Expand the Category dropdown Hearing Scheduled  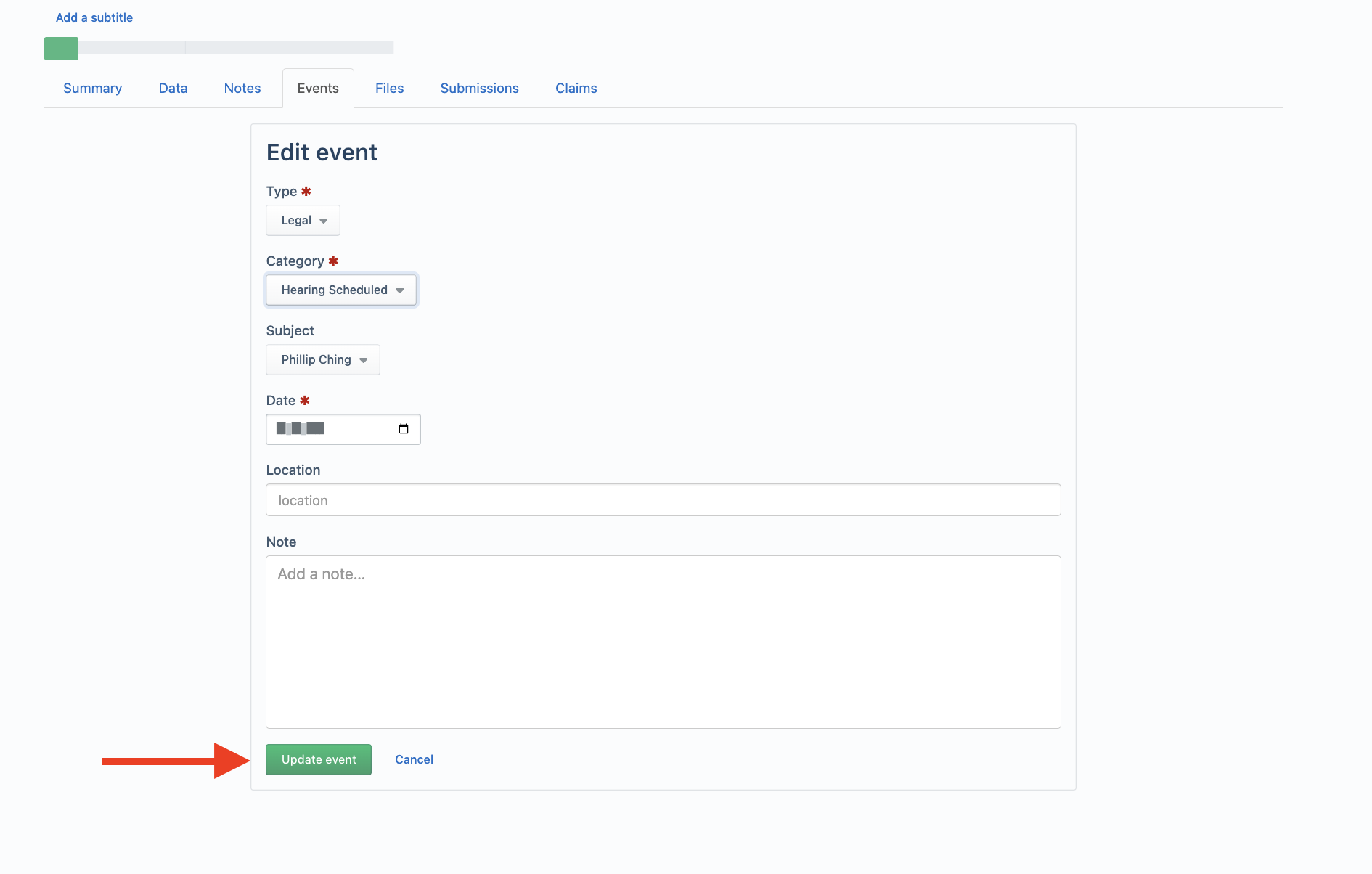point(341,290)
